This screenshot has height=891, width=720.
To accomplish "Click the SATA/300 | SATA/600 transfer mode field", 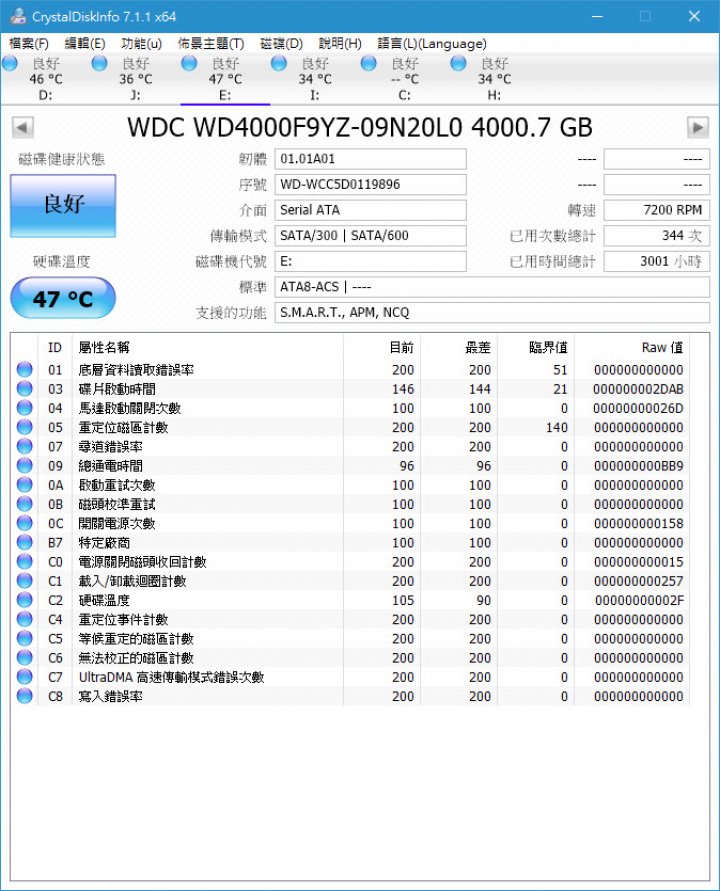I will point(371,236).
